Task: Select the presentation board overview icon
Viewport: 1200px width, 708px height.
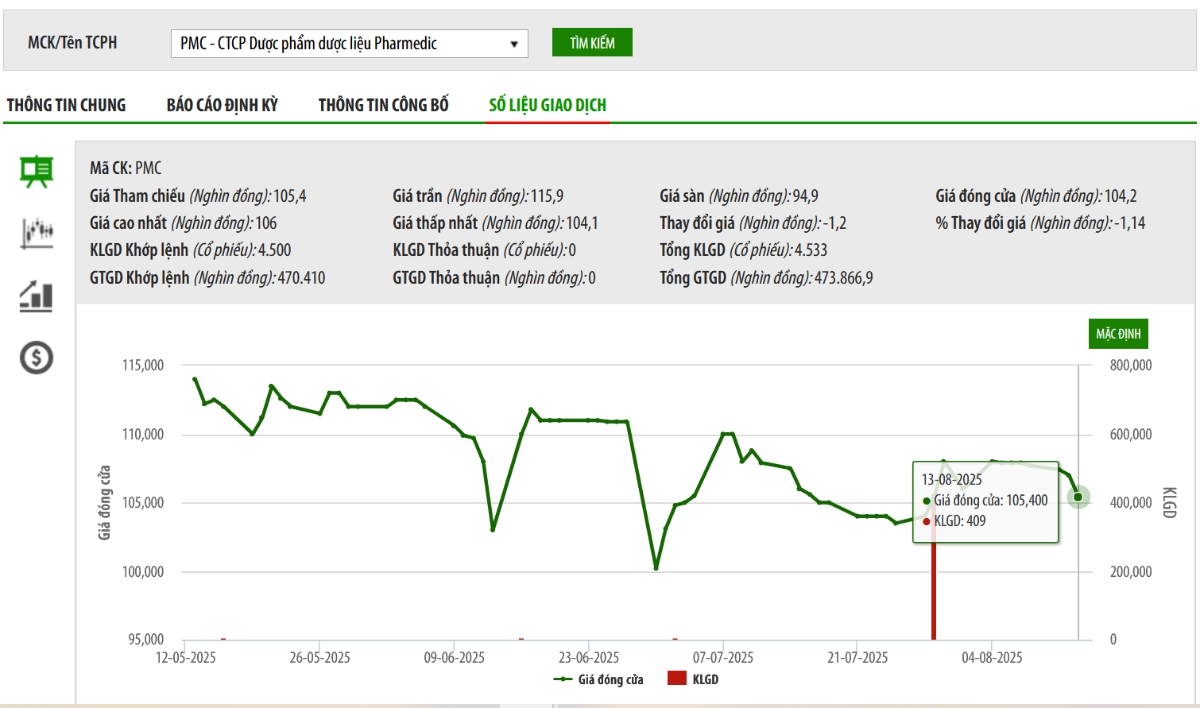Action: point(37,172)
